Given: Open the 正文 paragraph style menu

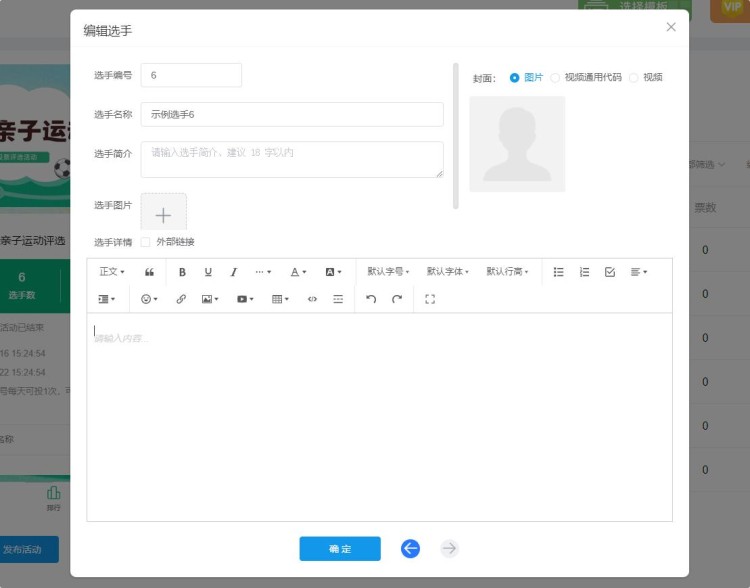Looking at the screenshot, I should 112,272.
